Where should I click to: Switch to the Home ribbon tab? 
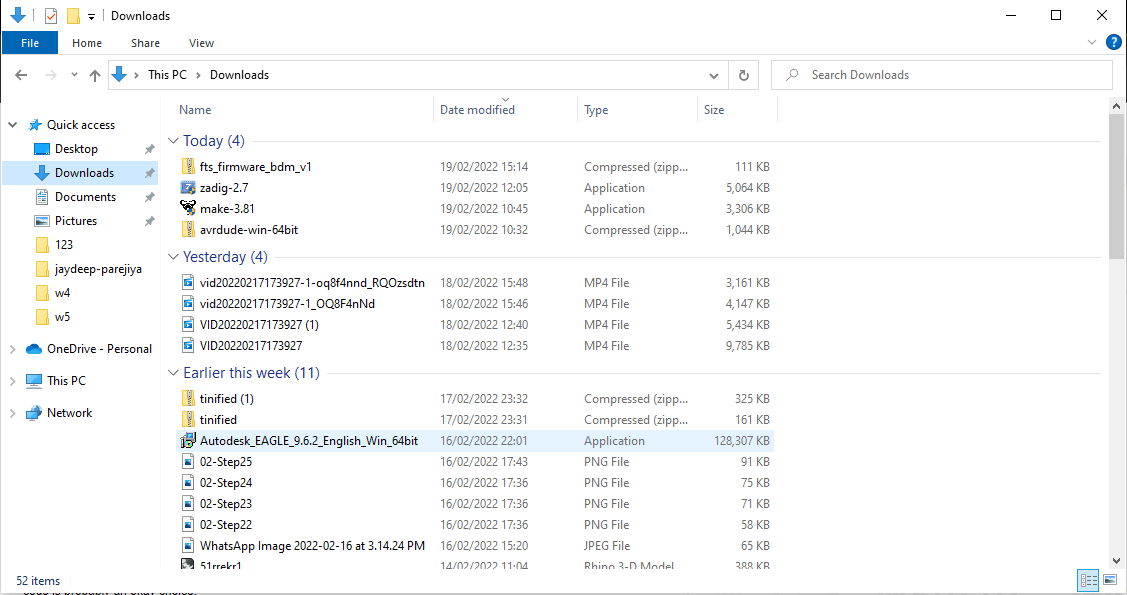click(87, 43)
